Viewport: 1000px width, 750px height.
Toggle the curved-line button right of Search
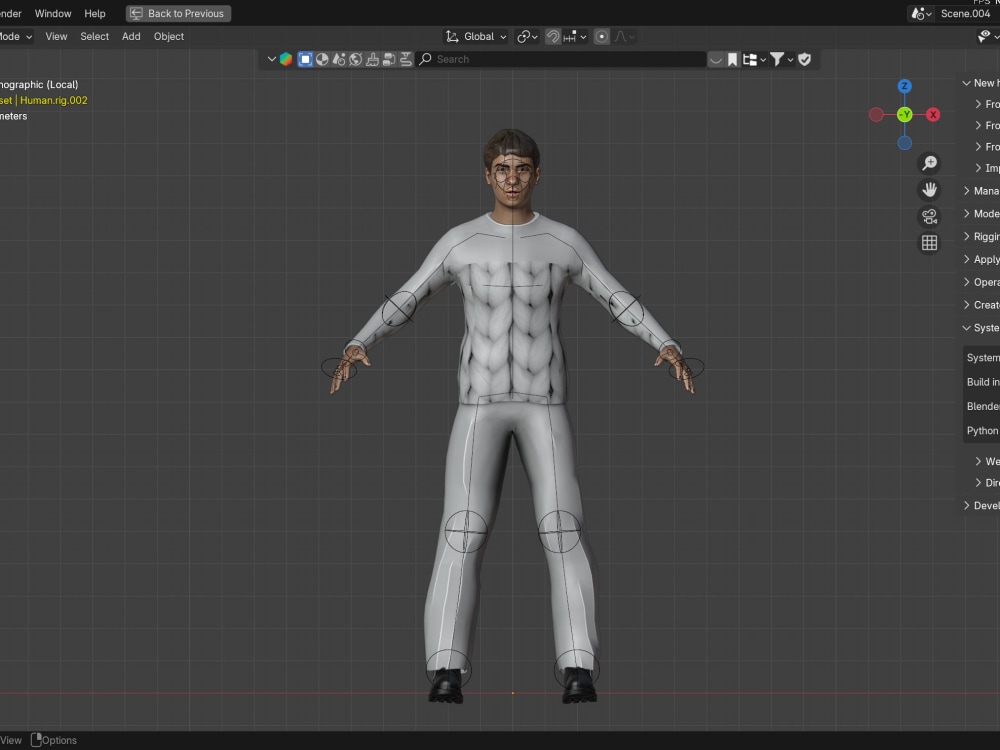(716, 59)
